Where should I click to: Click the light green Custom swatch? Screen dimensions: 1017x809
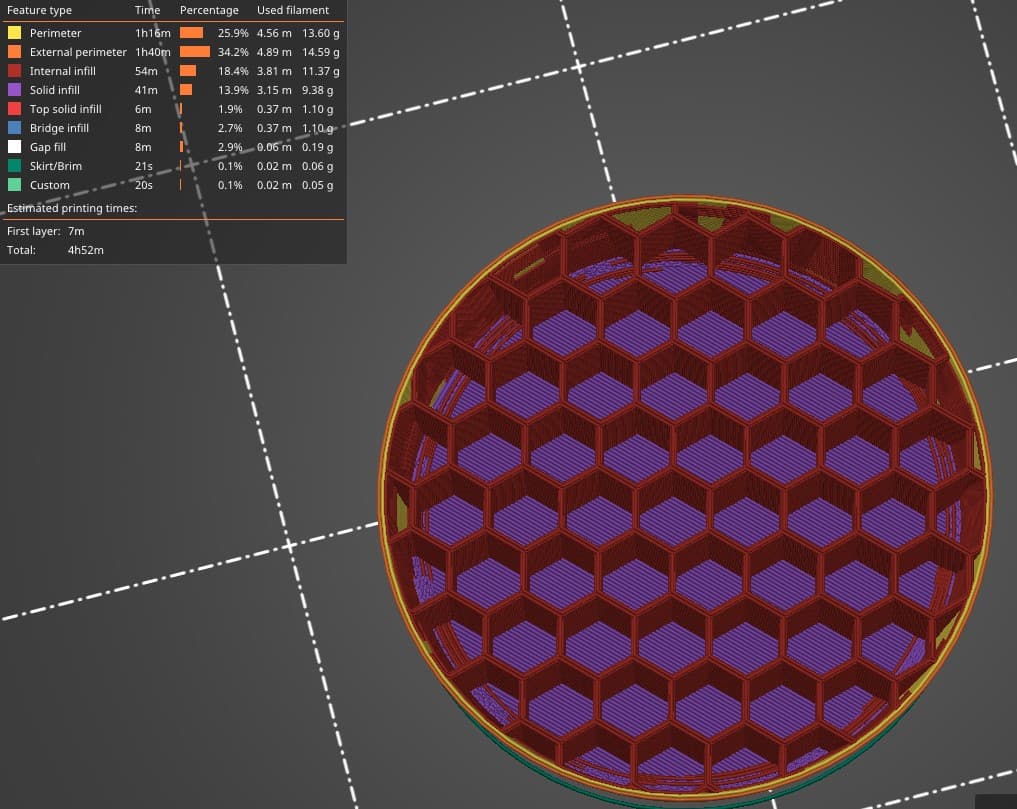[14, 185]
